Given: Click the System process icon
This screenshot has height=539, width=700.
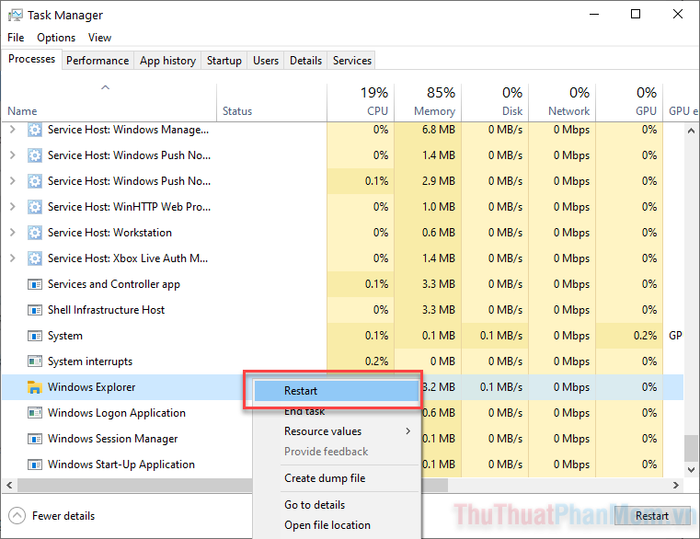Looking at the screenshot, I should click(35, 336).
